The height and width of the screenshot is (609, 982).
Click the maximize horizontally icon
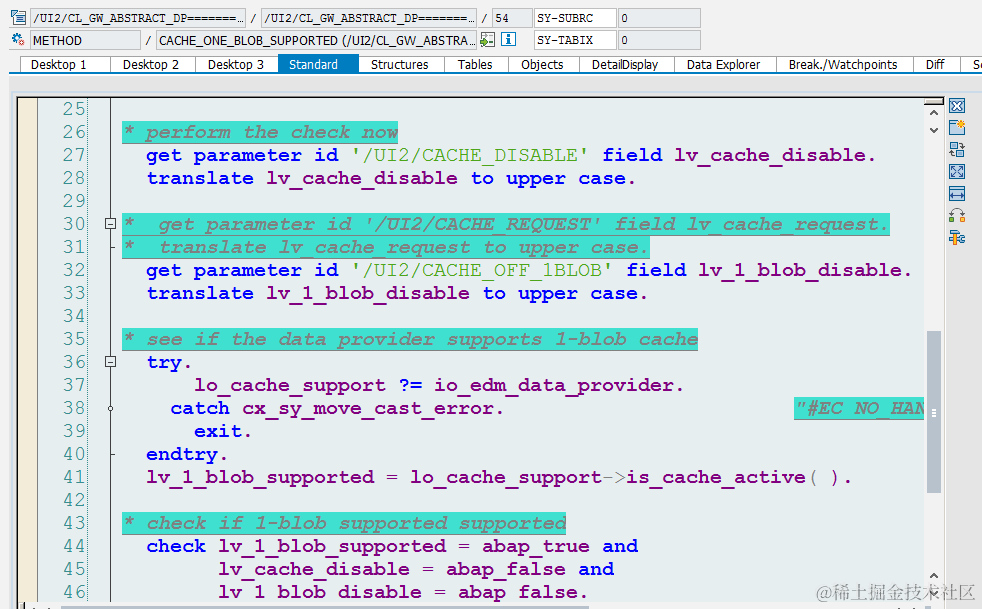click(x=956, y=194)
